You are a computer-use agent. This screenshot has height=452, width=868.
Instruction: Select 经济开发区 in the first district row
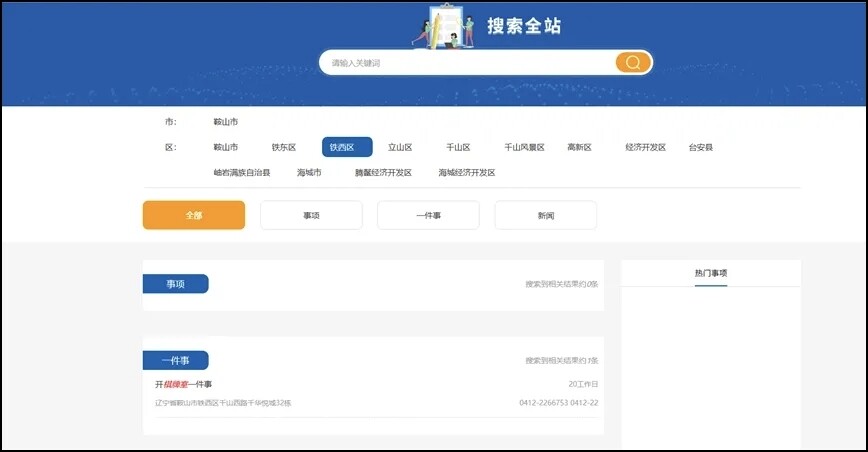(645, 147)
